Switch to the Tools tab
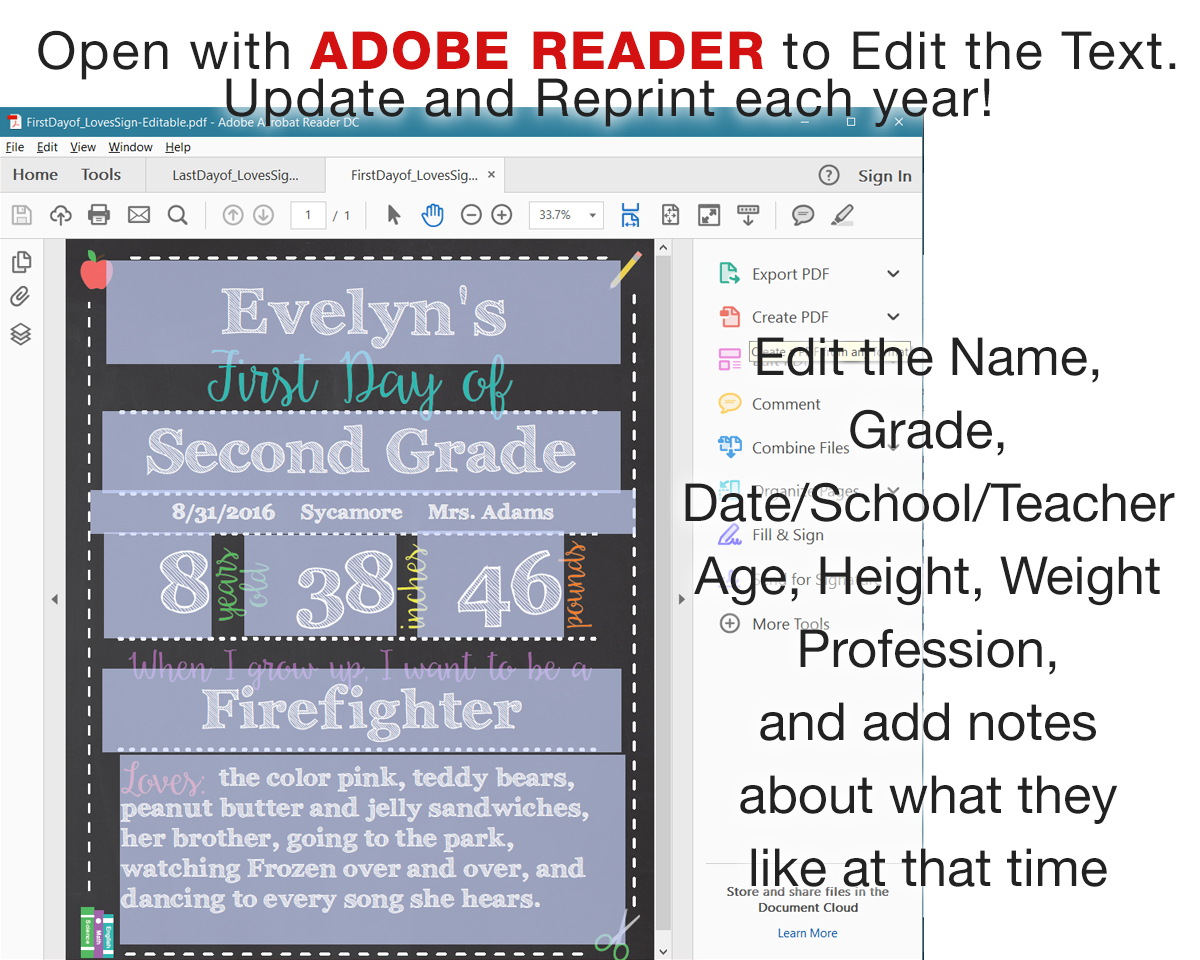 click(x=101, y=175)
